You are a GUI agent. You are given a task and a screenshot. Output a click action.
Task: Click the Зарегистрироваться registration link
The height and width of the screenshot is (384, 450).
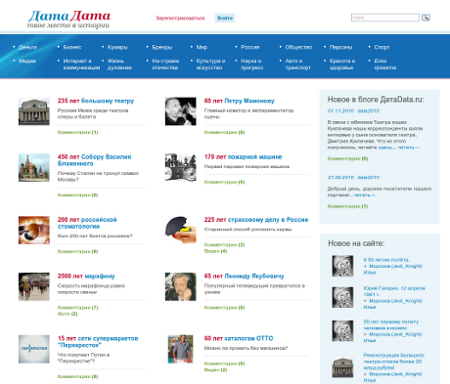(x=180, y=18)
